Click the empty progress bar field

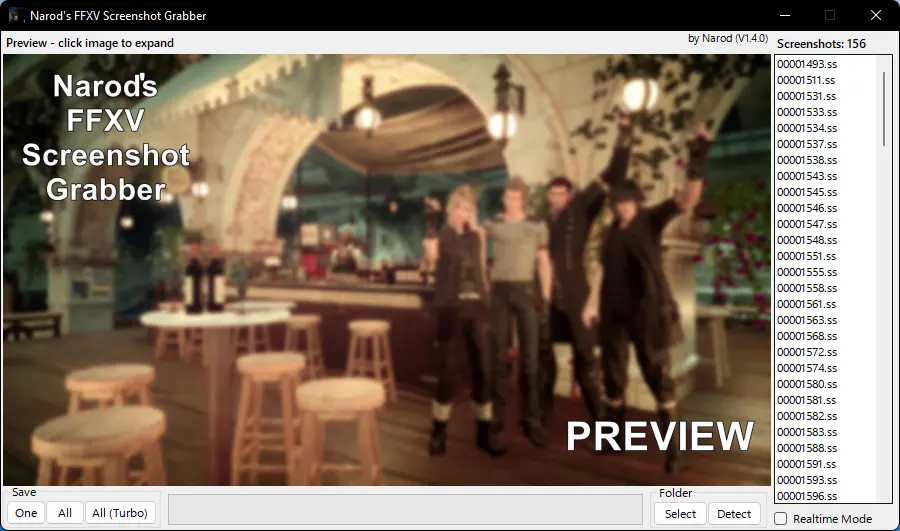tap(405, 510)
